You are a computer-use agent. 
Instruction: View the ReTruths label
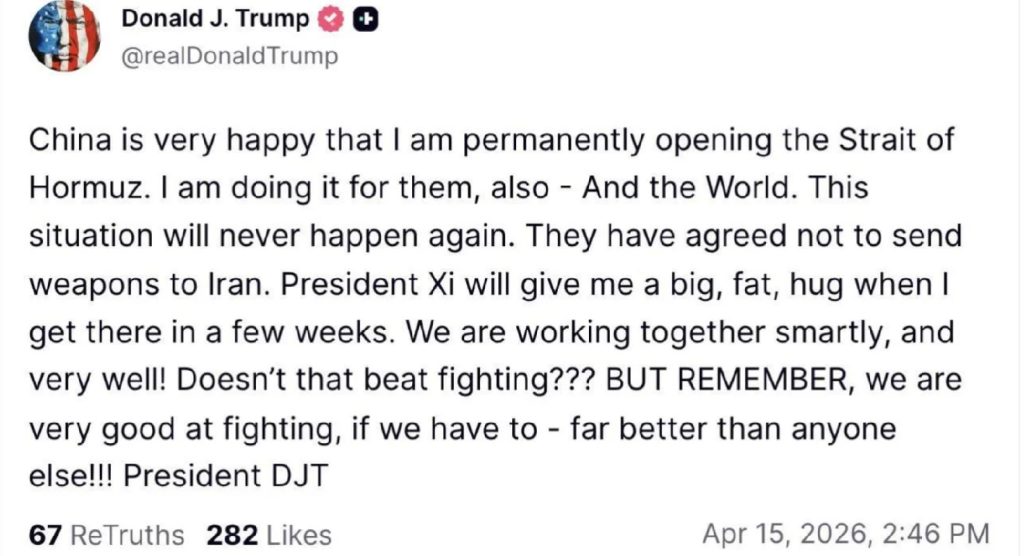[128, 535]
